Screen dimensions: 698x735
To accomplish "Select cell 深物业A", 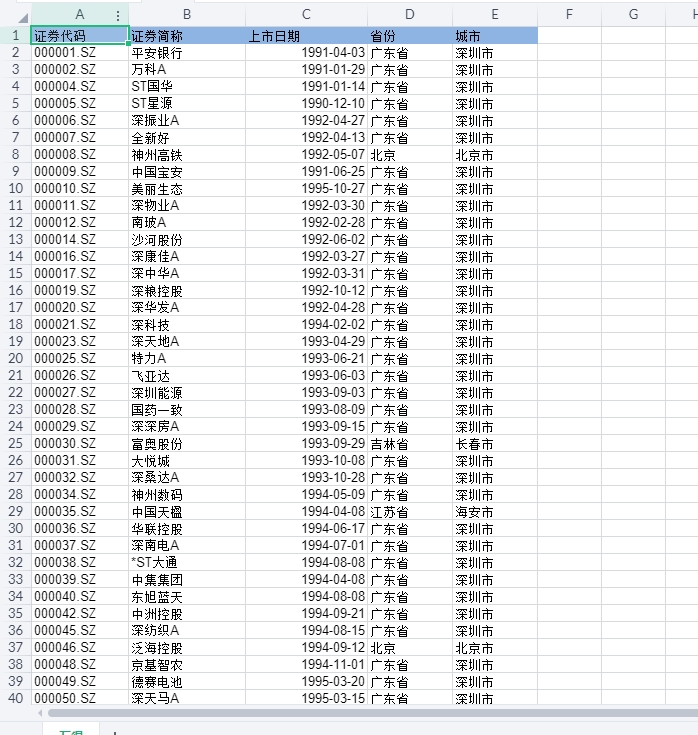I will tap(187, 205).
